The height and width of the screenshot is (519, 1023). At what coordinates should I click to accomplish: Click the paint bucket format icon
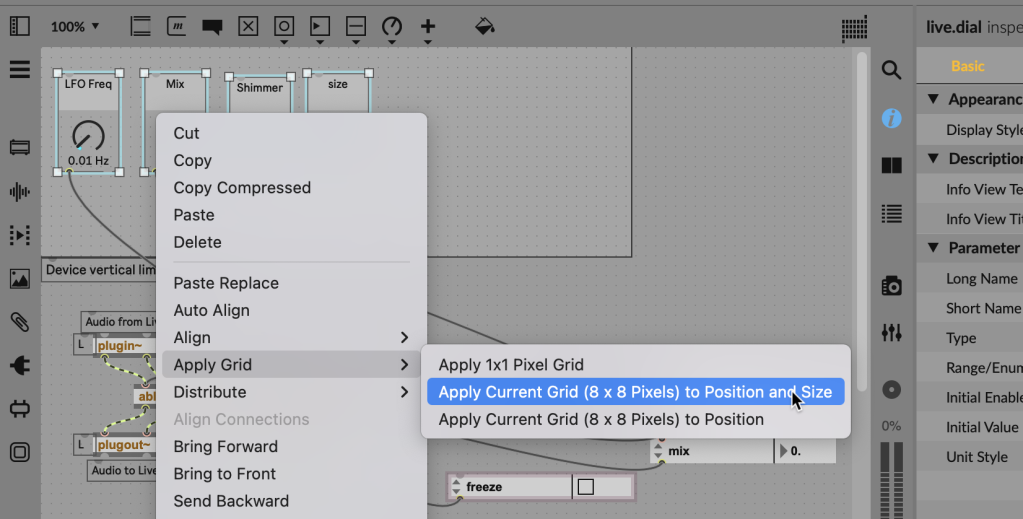click(484, 26)
